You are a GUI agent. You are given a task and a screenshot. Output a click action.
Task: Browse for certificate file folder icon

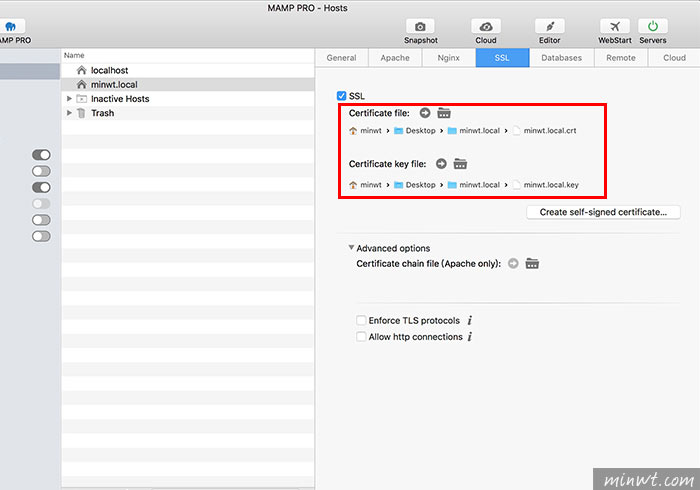click(x=444, y=113)
